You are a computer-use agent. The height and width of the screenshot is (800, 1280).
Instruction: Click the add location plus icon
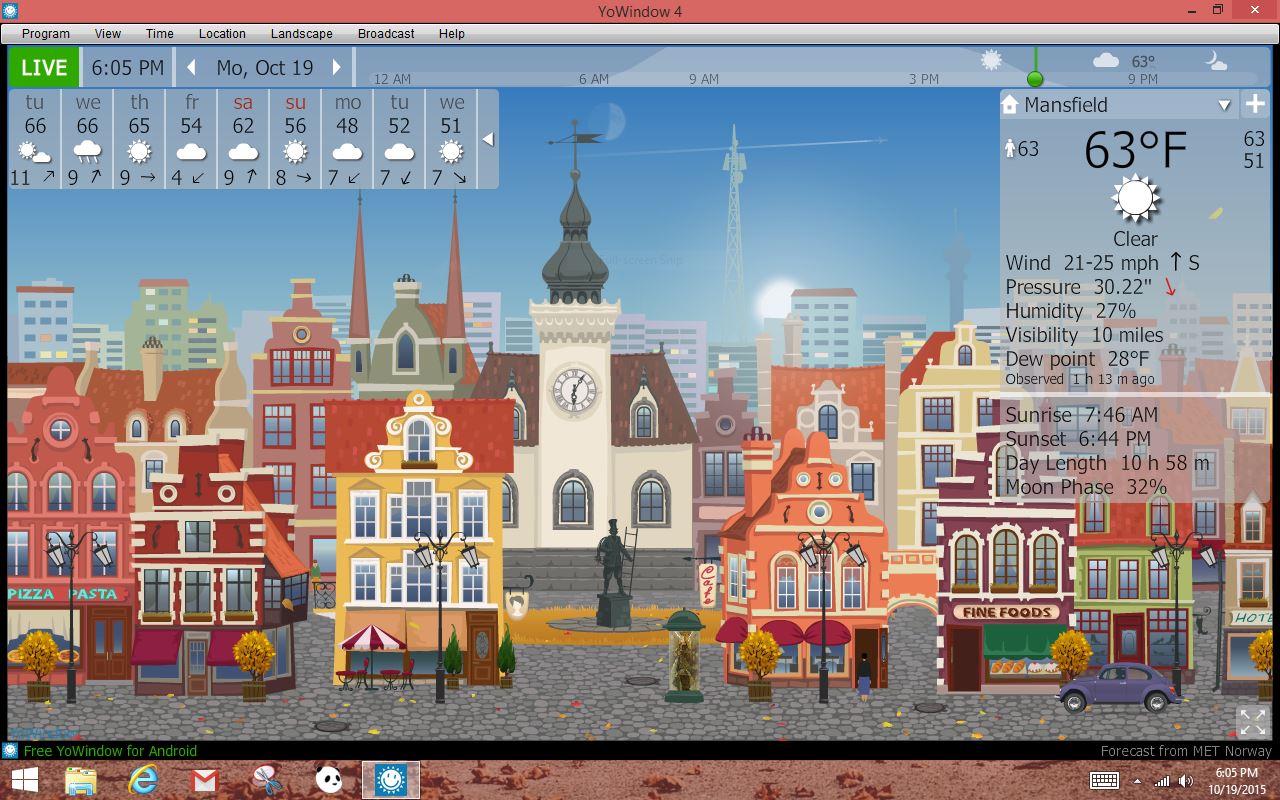pos(1254,104)
